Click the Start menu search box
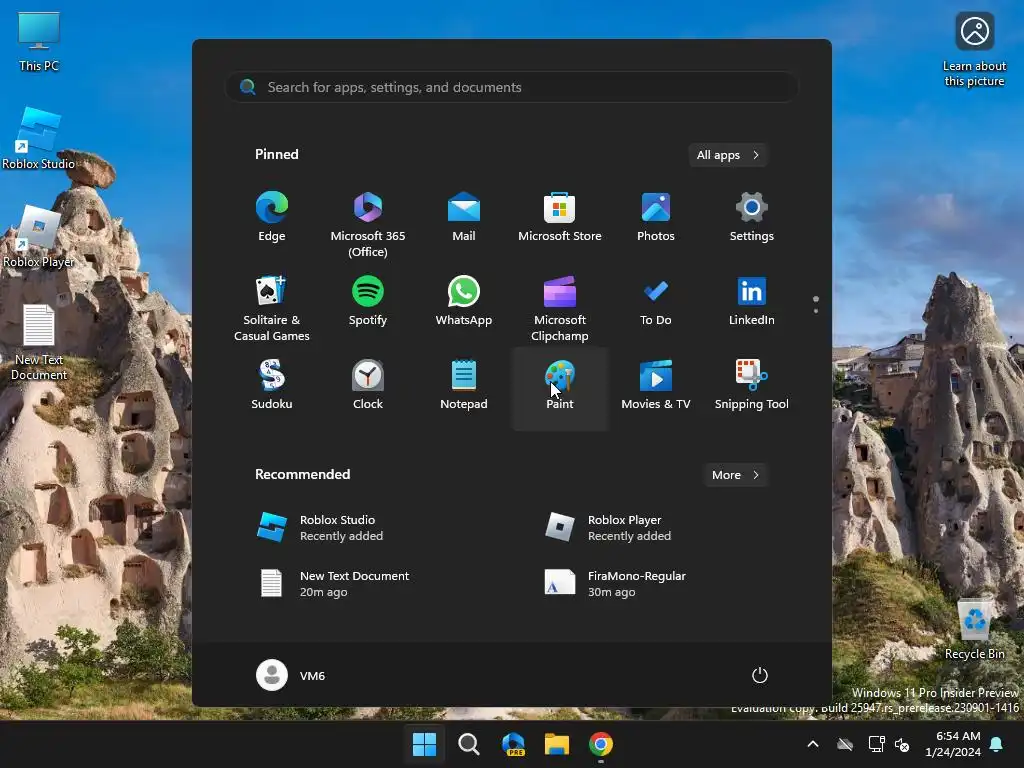 click(511, 87)
